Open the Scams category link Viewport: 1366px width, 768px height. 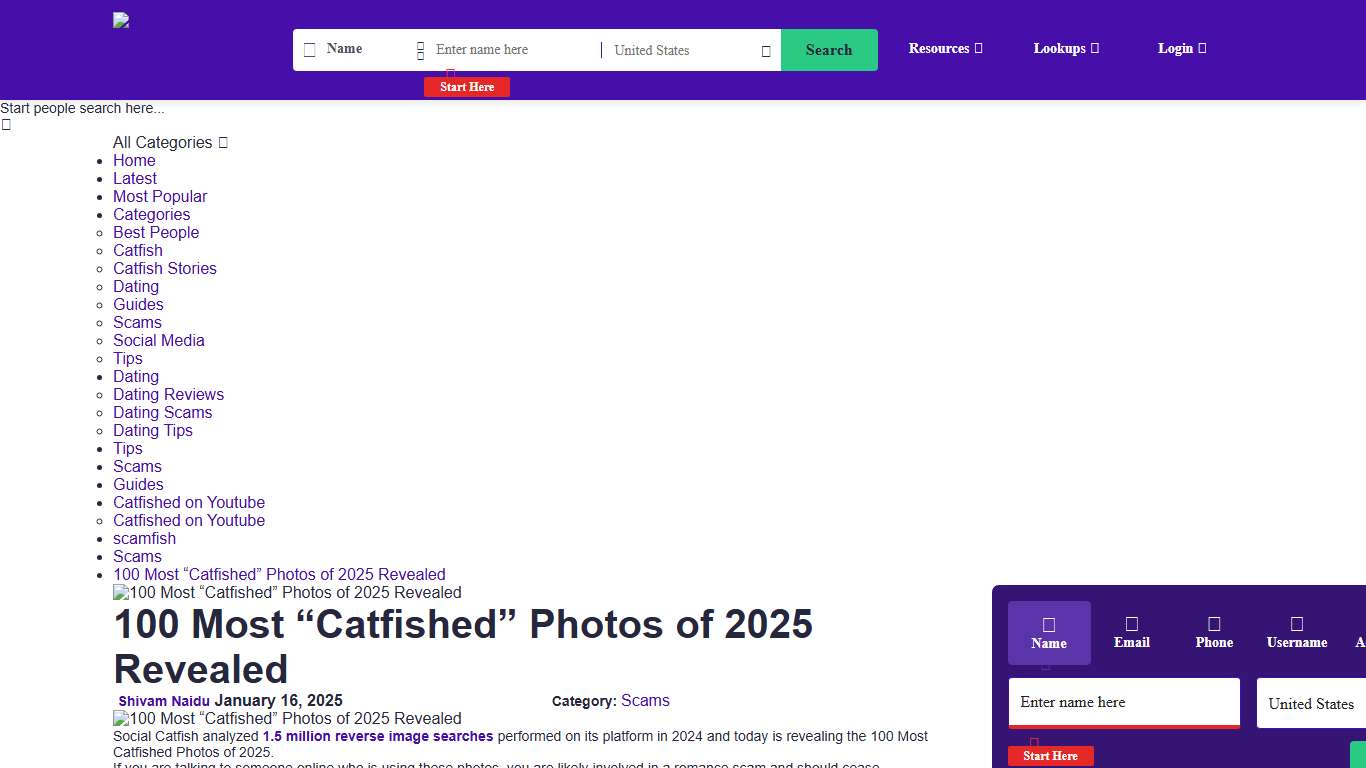(x=645, y=700)
